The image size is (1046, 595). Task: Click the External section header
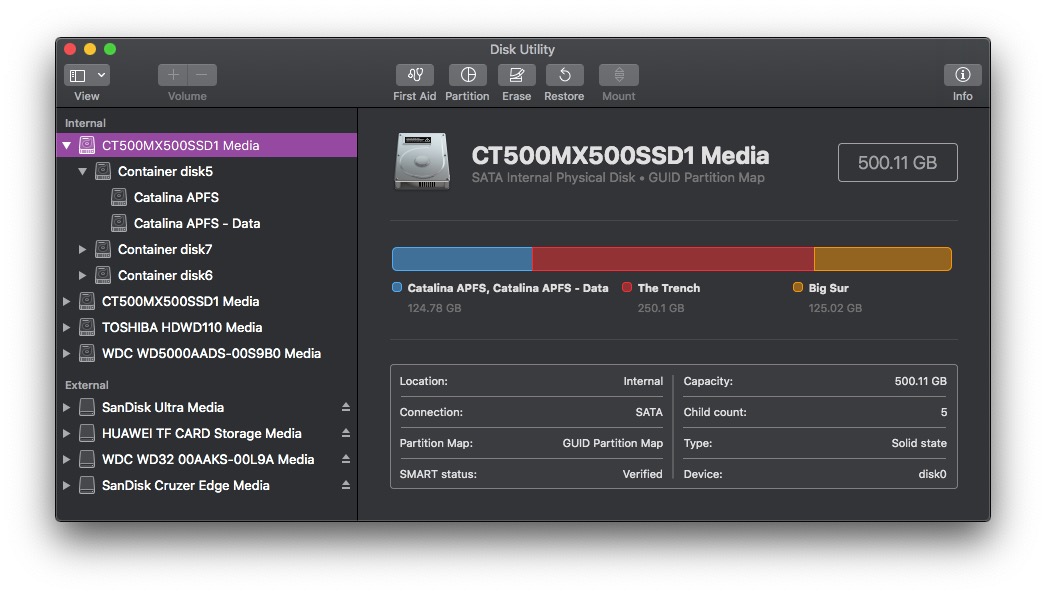tap(86, 386)
